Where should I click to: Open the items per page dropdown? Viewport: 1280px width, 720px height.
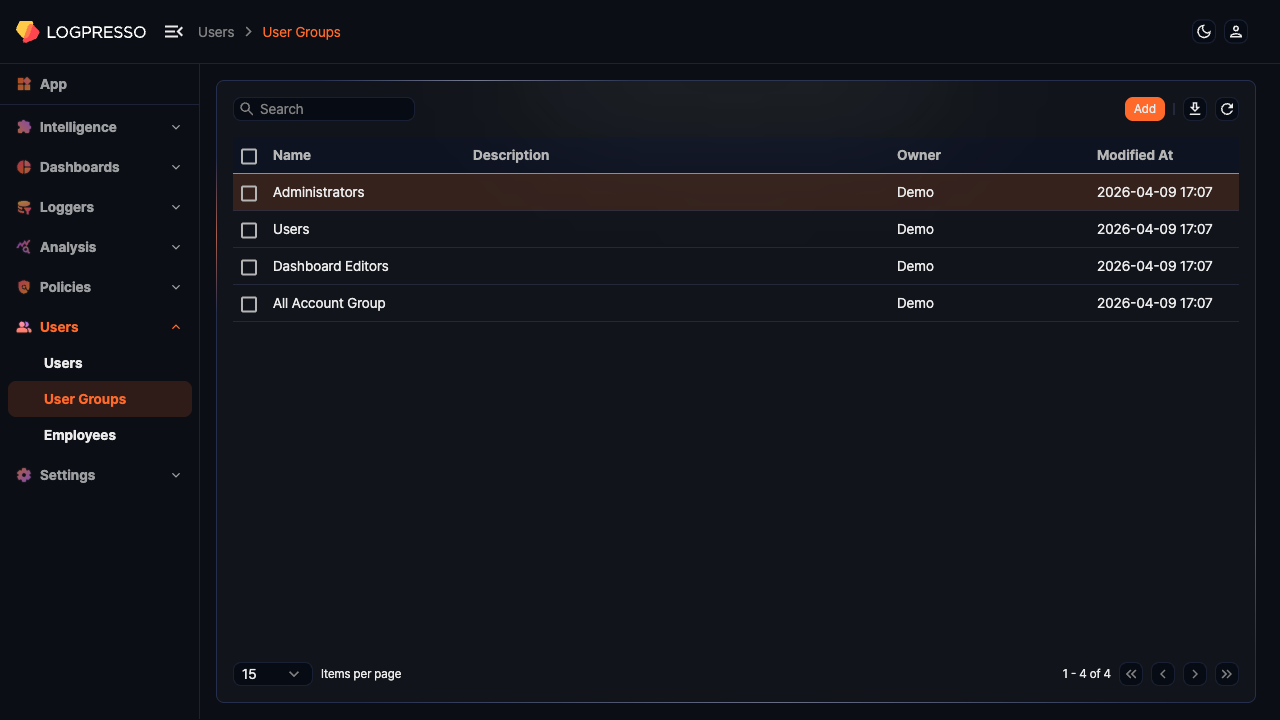[272, 674]
